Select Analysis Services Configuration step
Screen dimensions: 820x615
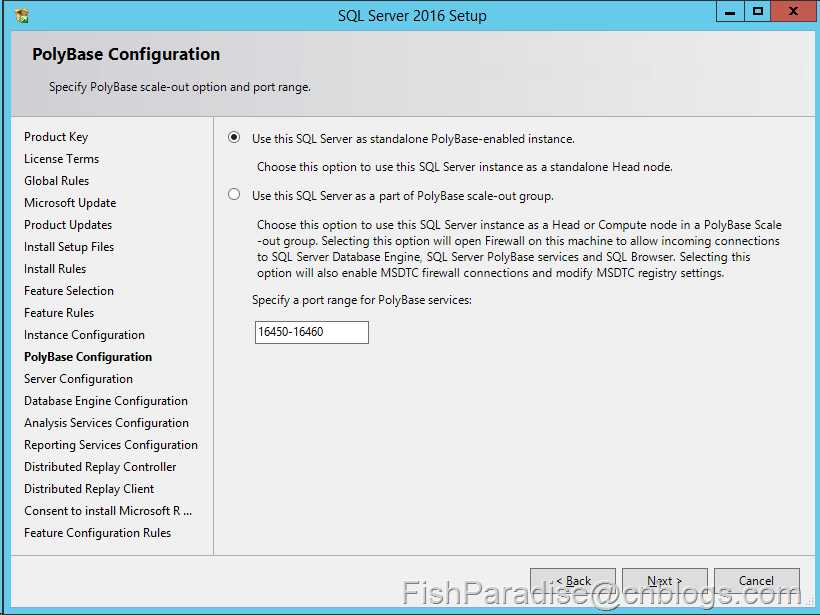coord(106,423)
